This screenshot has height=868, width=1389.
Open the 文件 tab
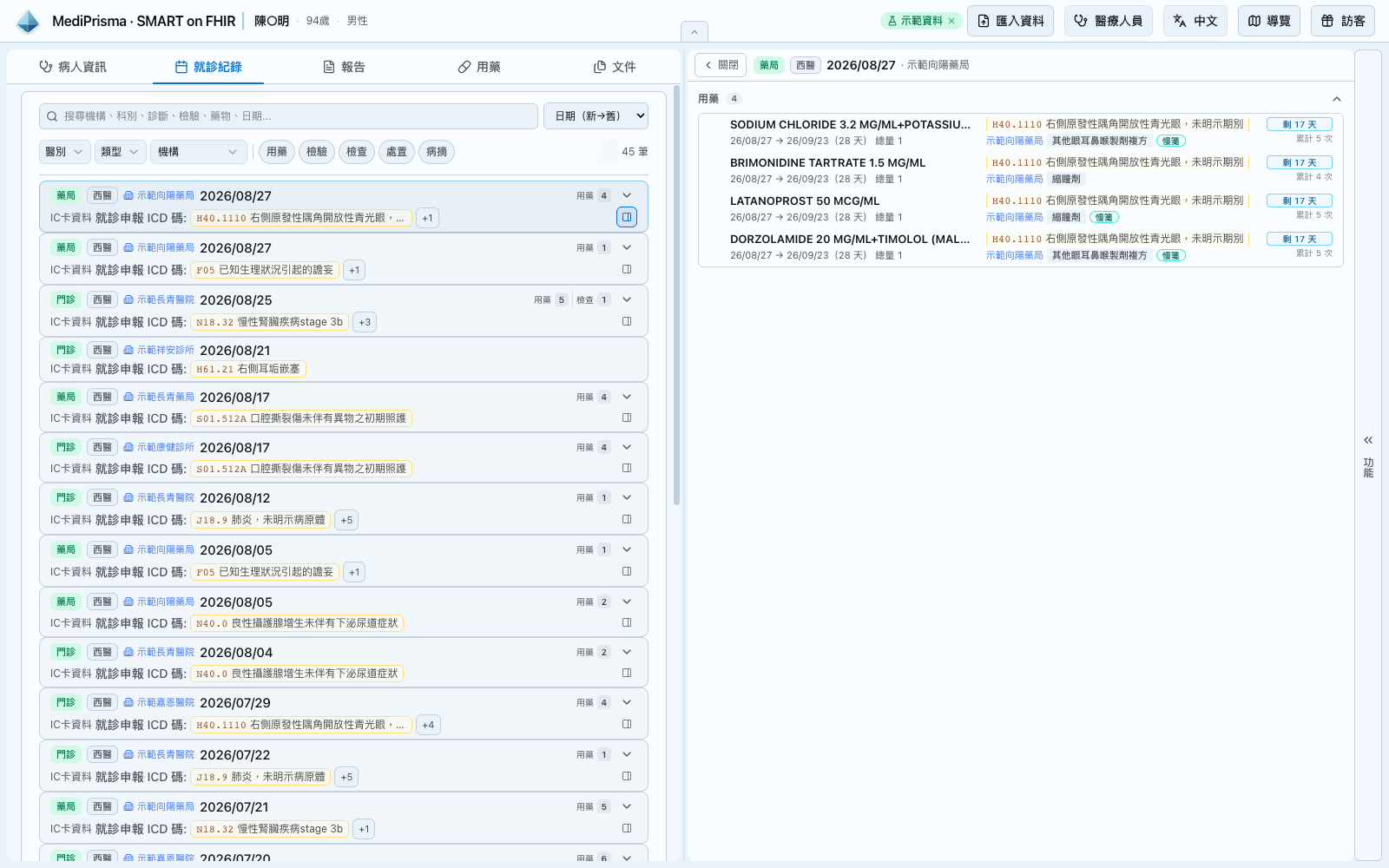[x=615, y=67]
